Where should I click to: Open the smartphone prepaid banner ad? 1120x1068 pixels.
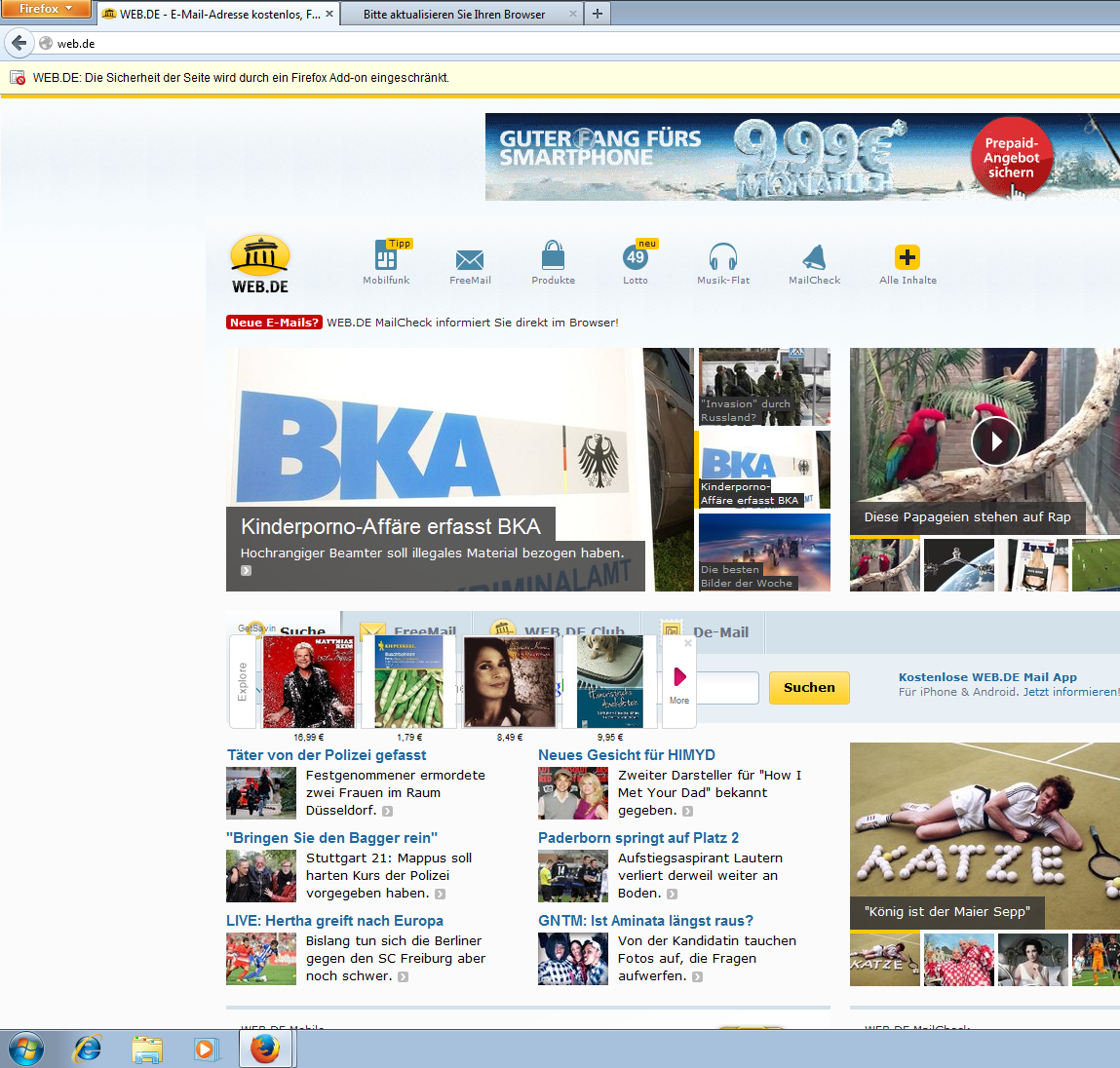802,156
